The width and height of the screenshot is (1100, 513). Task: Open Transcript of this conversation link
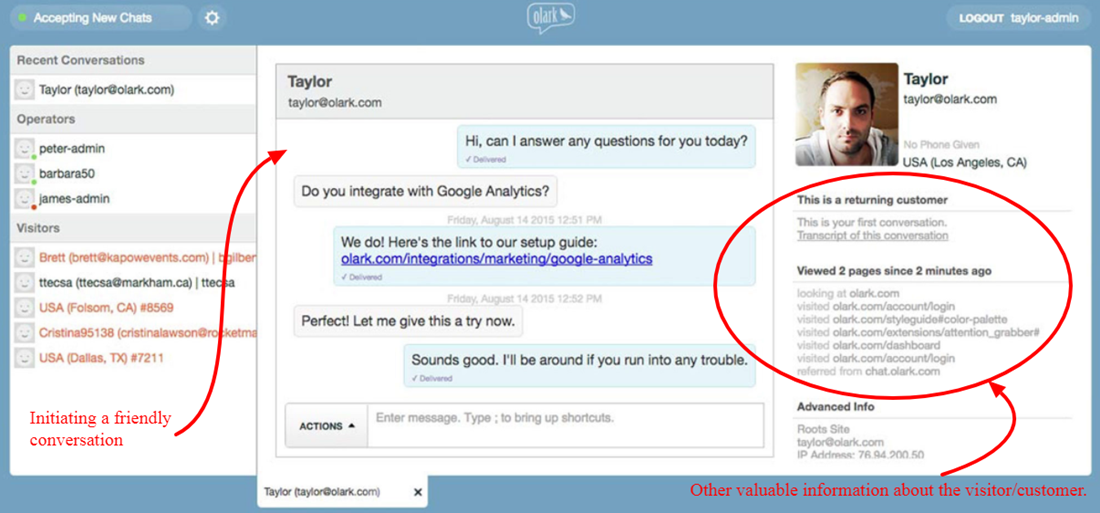pos(873,235)
